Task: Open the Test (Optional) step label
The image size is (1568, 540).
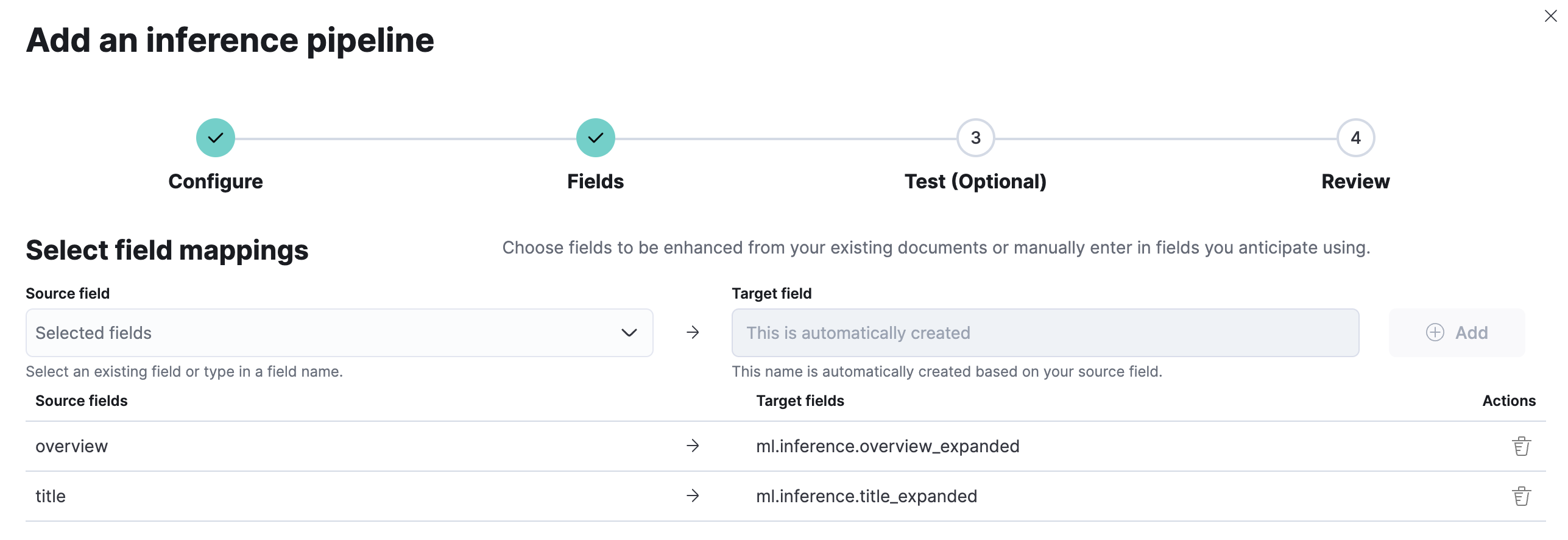Action: [975, 182]
